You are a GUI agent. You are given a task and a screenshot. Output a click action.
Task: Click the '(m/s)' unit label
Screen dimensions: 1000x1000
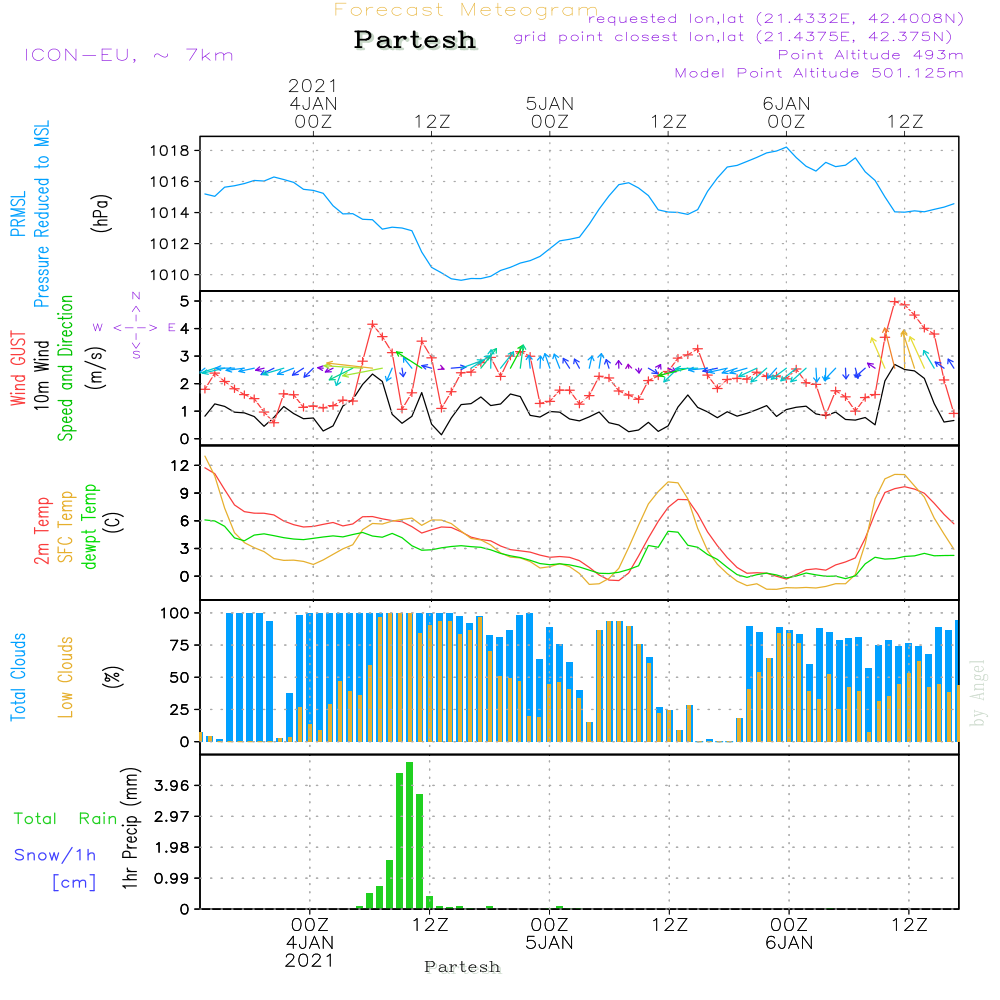96,368
